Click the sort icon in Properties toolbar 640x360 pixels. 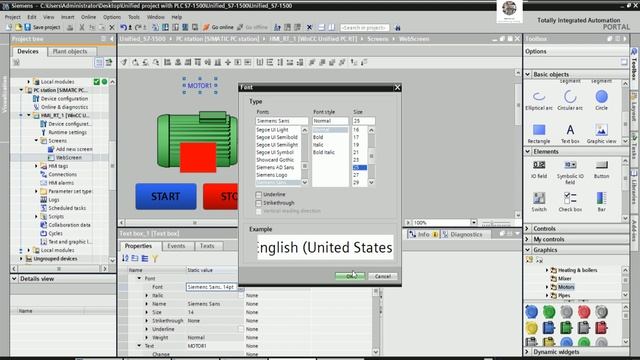click(x=125, y=258)
